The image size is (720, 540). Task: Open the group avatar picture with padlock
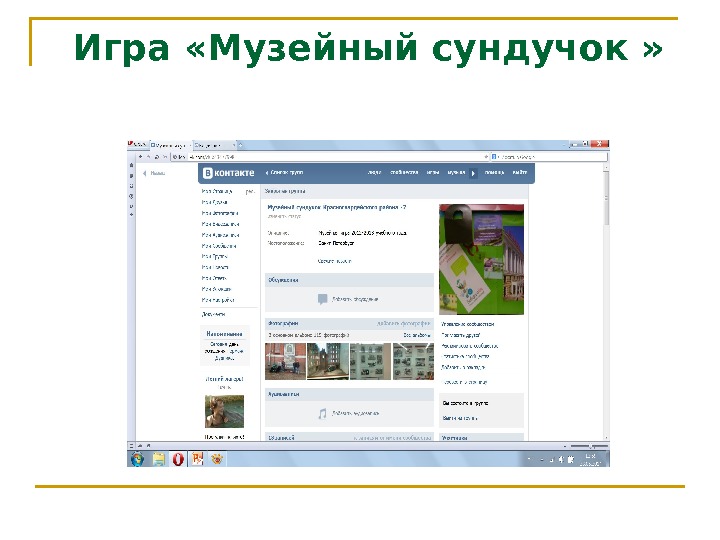click(481, 259)
